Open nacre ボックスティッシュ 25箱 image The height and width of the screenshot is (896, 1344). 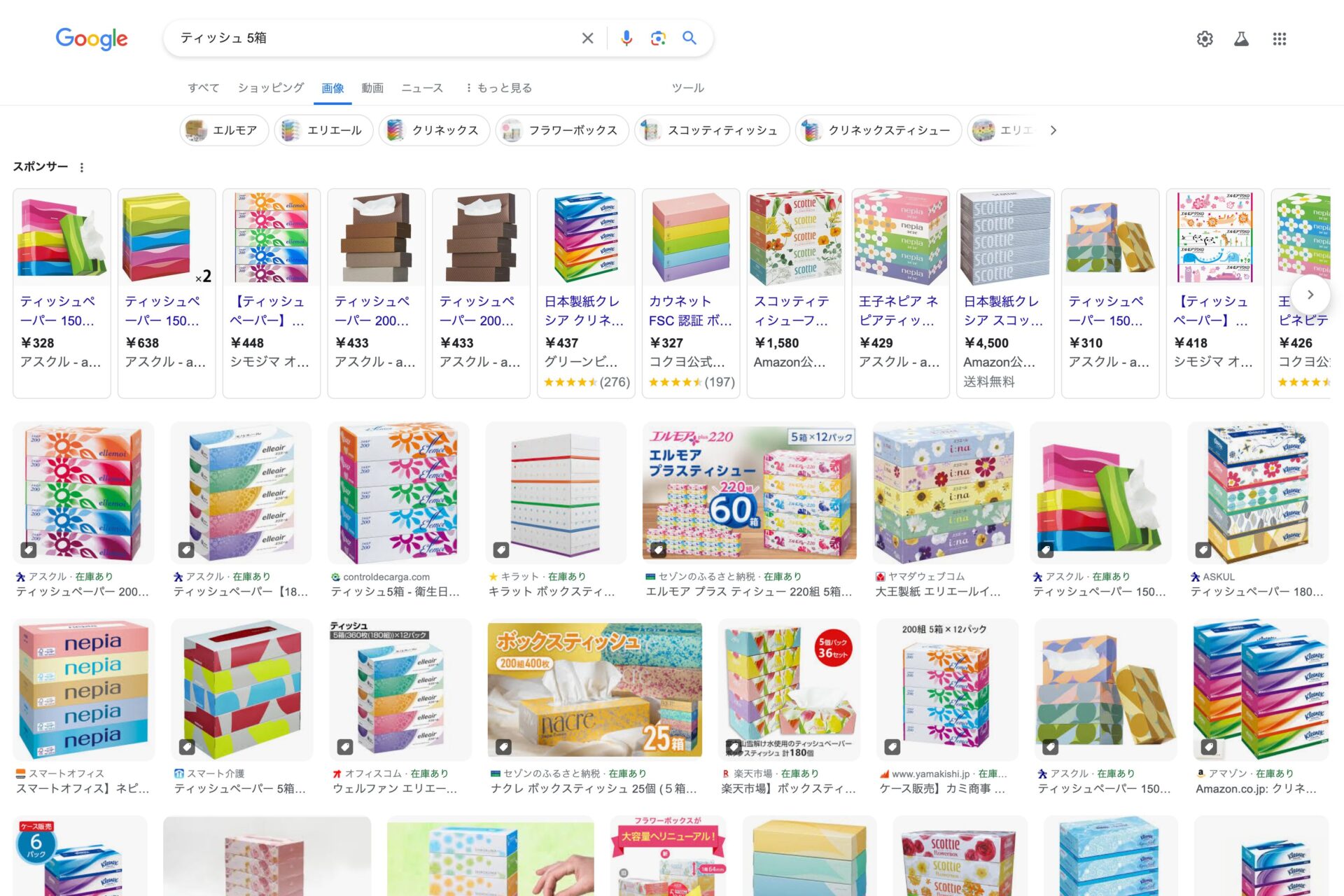pyautogui.click(x=595, y=689)
